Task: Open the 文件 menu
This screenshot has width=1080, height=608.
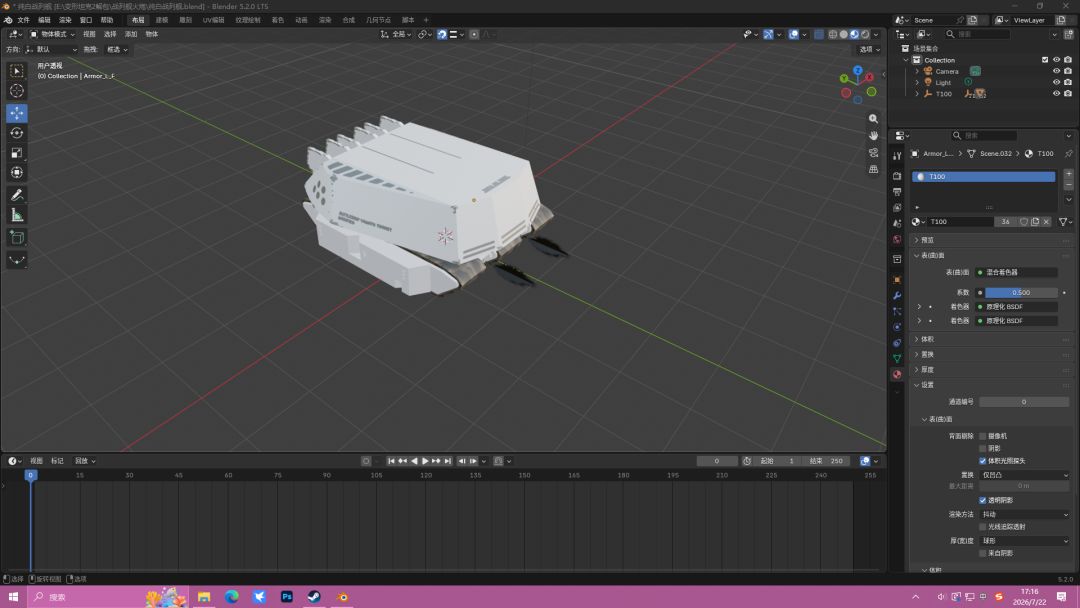Action: [23, 20]
